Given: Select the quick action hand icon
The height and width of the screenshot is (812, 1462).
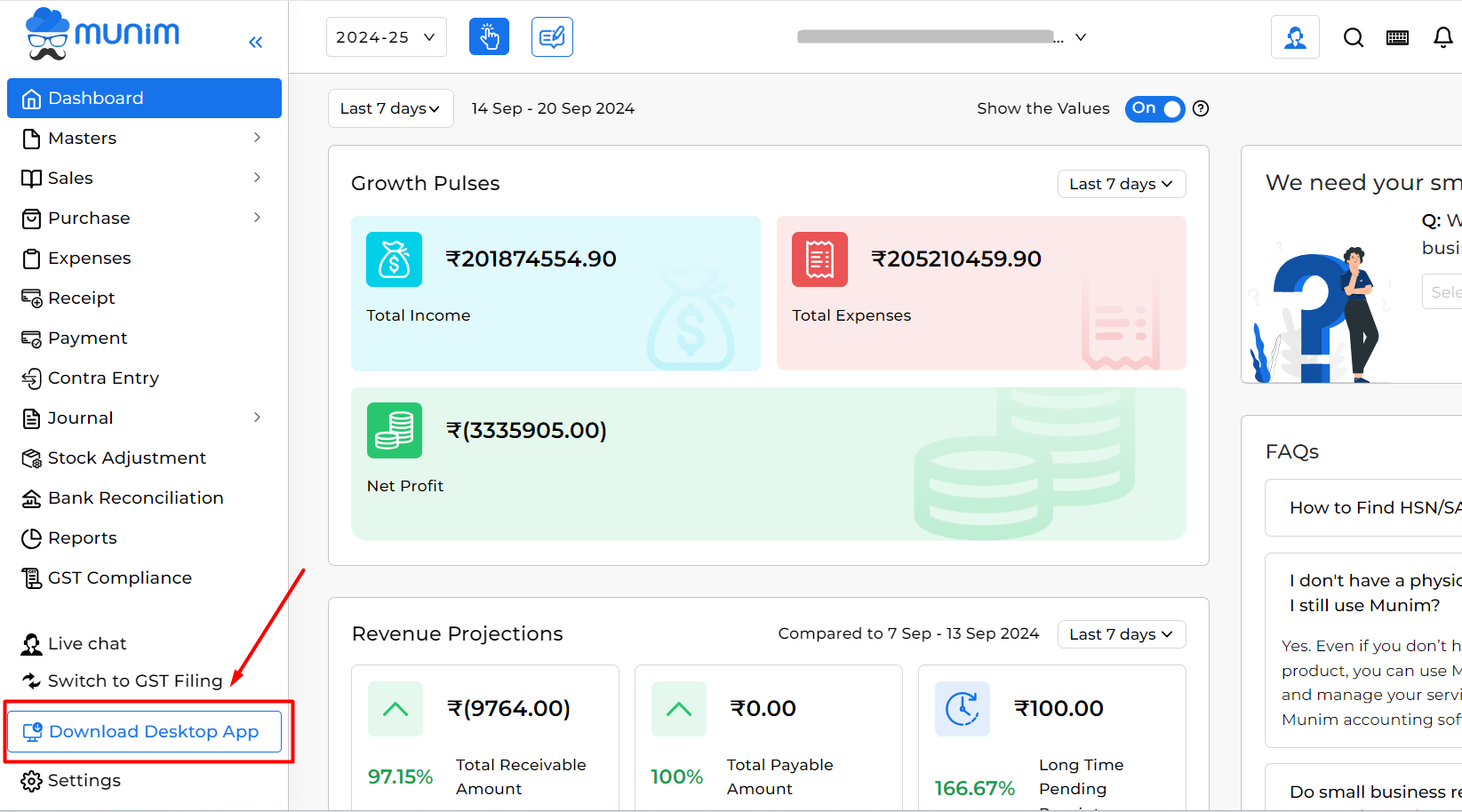Looking at the screenshot, I should point(489,36).
